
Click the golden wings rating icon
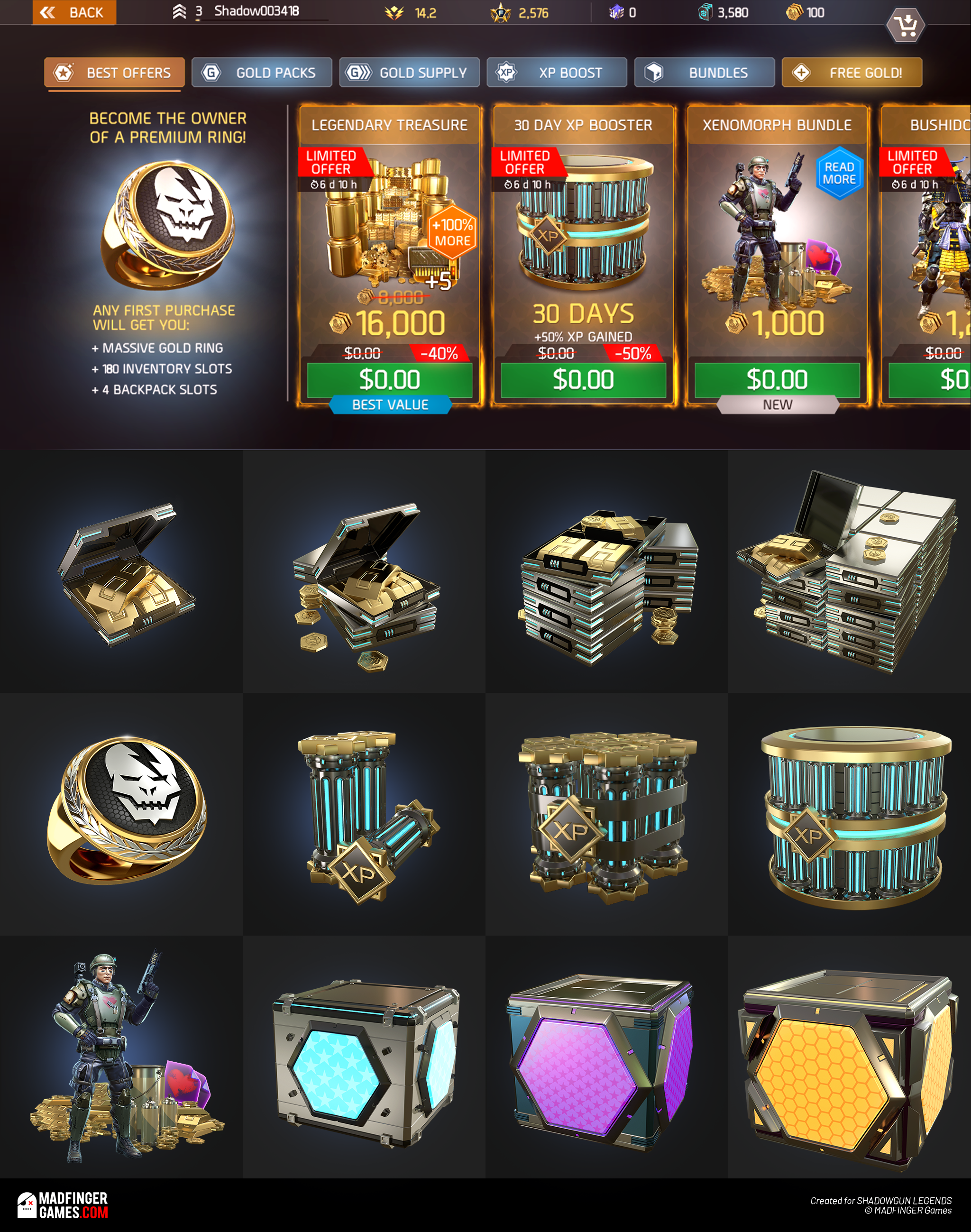[x=394, y=12]
